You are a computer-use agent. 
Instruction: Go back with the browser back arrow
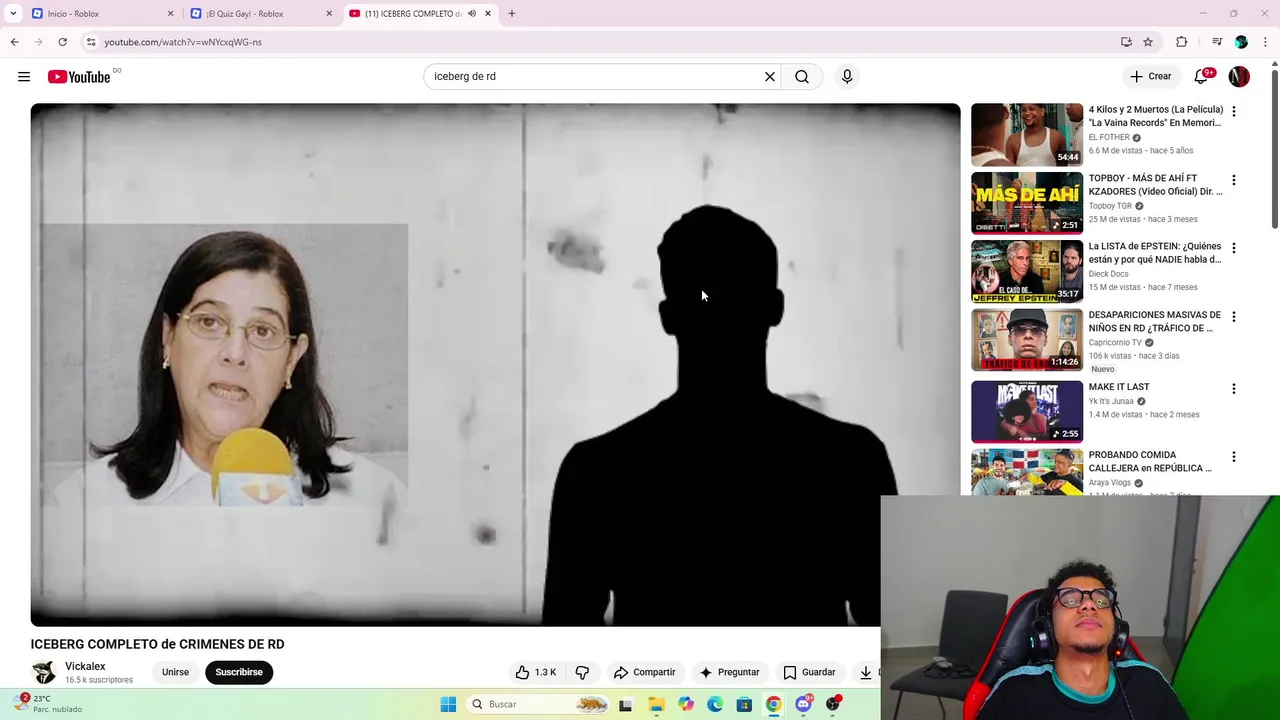point(14,42)
